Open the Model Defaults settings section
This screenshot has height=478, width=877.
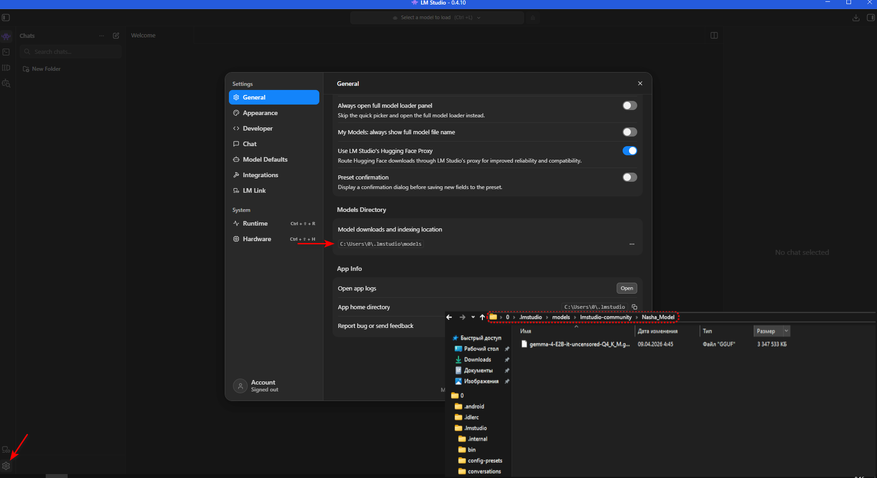click(x=274, y=159)
